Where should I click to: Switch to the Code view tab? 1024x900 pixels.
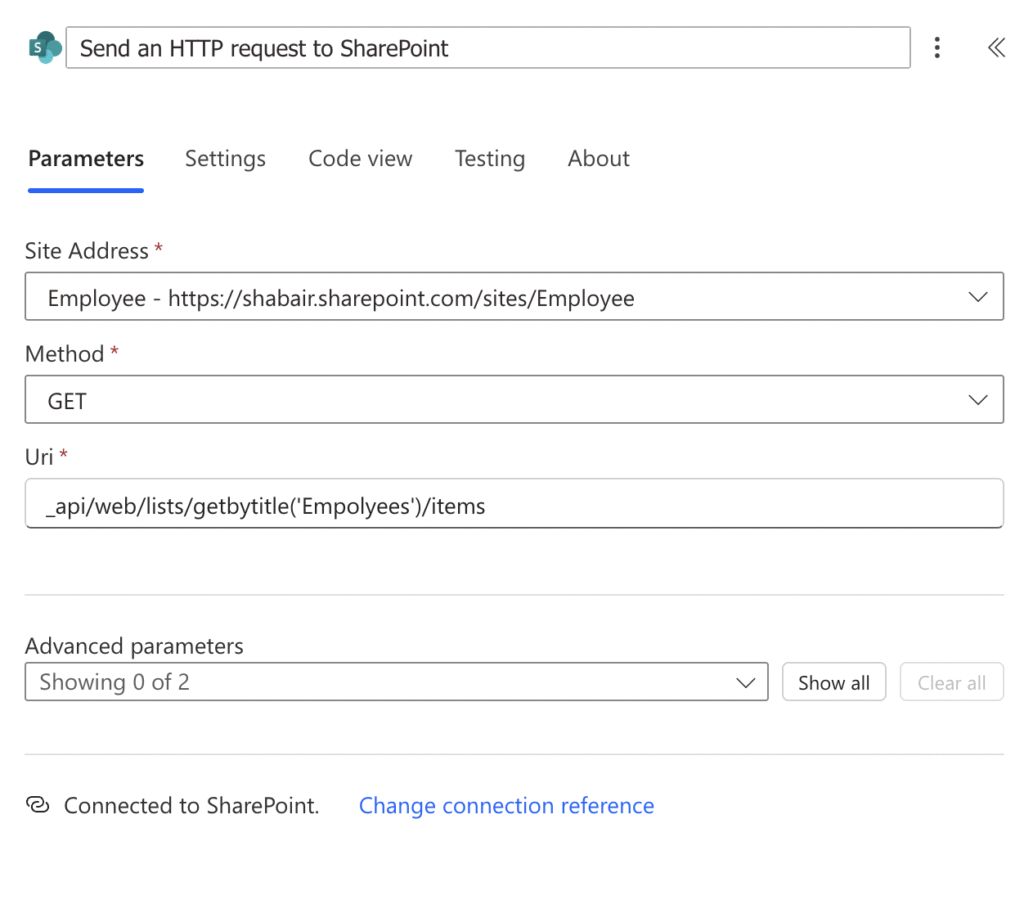point(360,158)
